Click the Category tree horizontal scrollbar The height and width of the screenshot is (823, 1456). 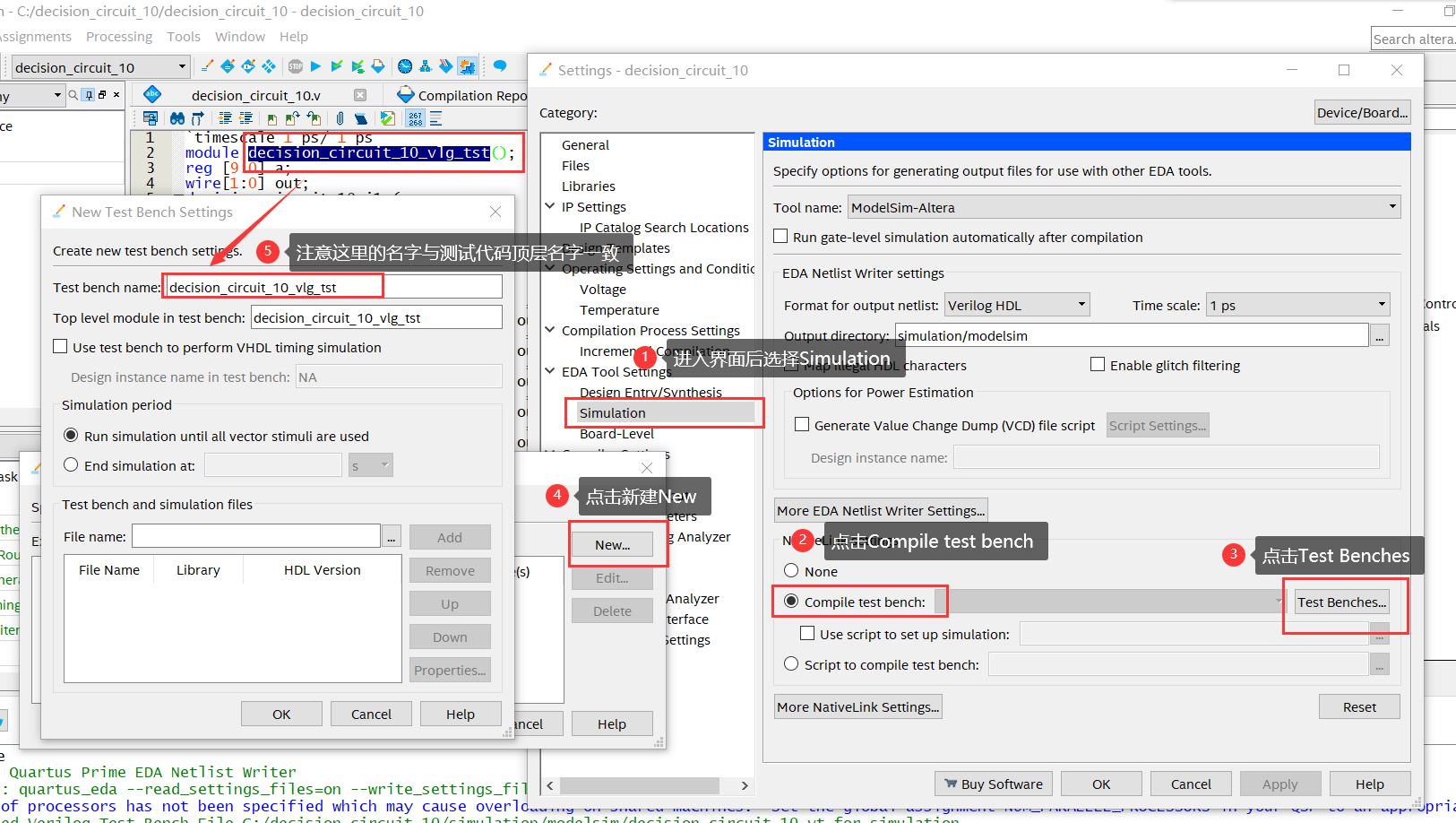pos(640,785)
